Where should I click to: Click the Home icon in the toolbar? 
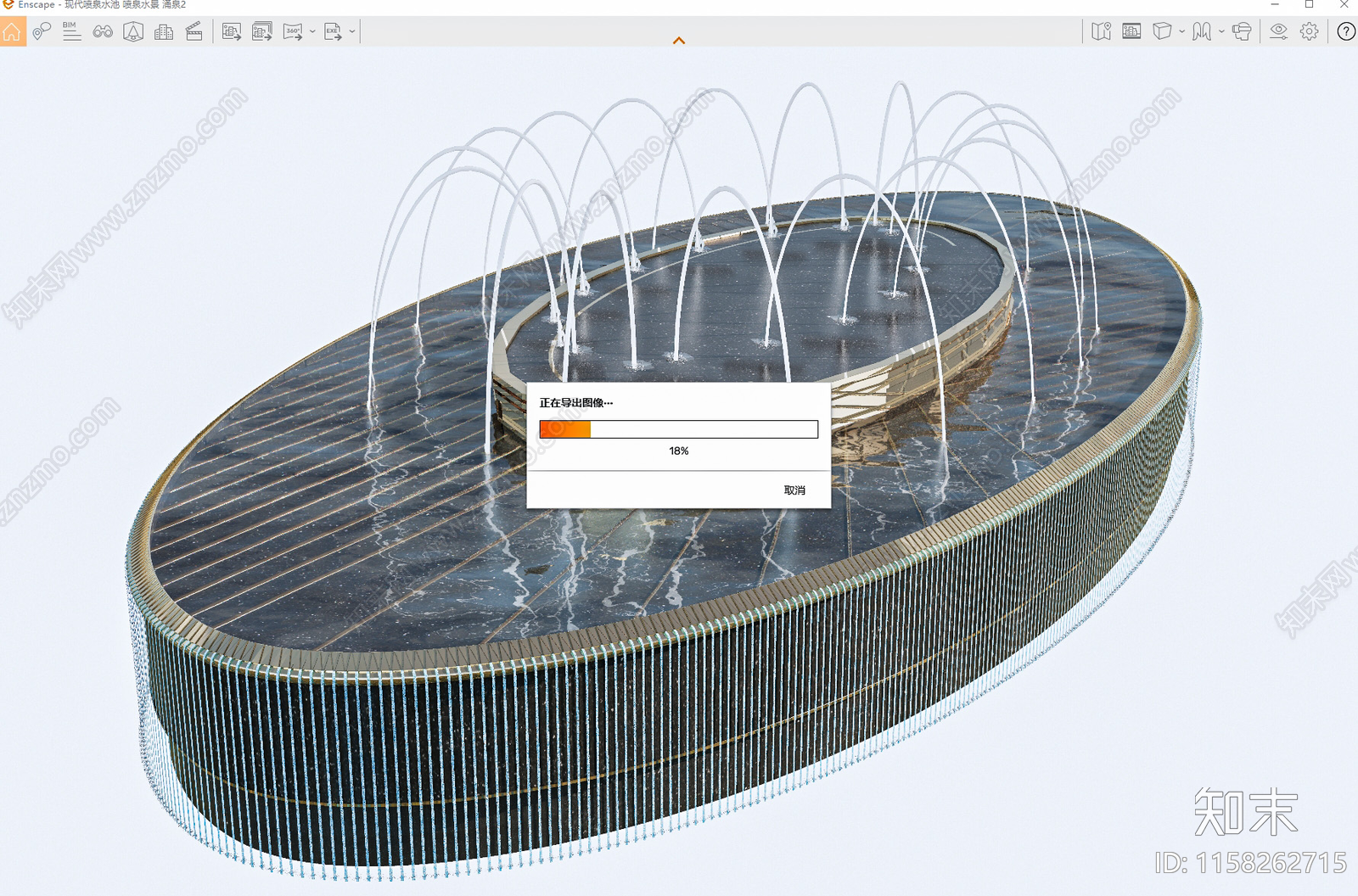point(12,32)
